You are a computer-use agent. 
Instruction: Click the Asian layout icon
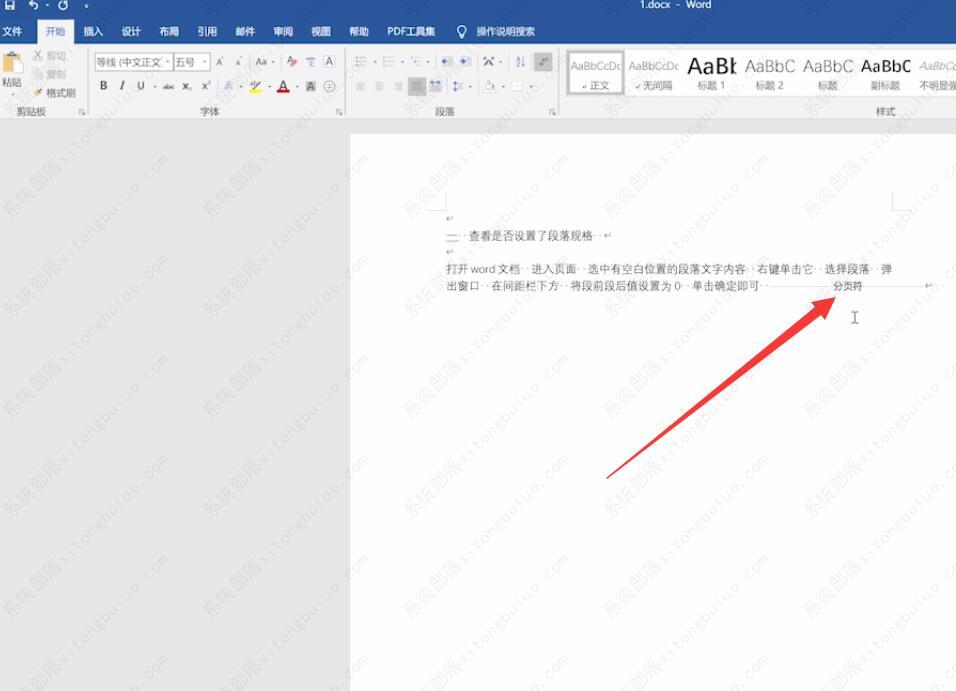point(489,62)
